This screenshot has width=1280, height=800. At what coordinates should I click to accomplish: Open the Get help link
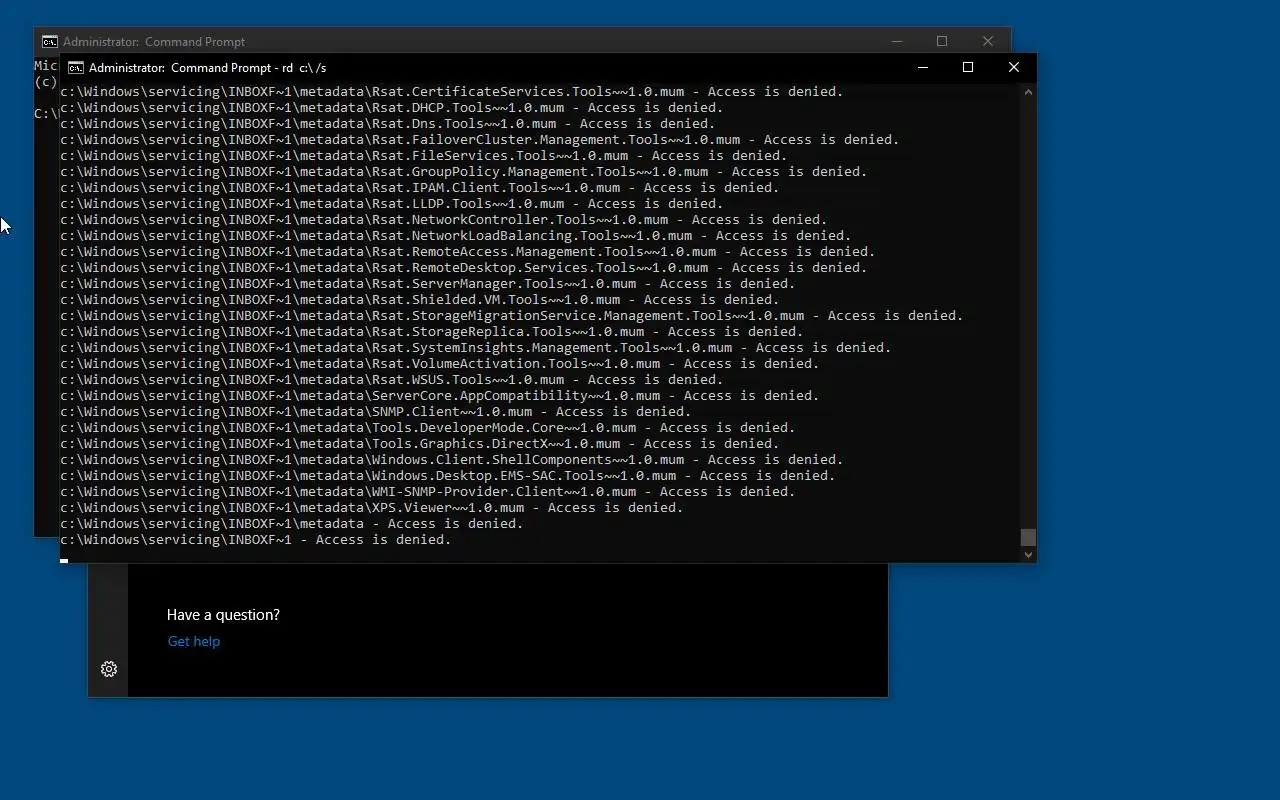194,641
